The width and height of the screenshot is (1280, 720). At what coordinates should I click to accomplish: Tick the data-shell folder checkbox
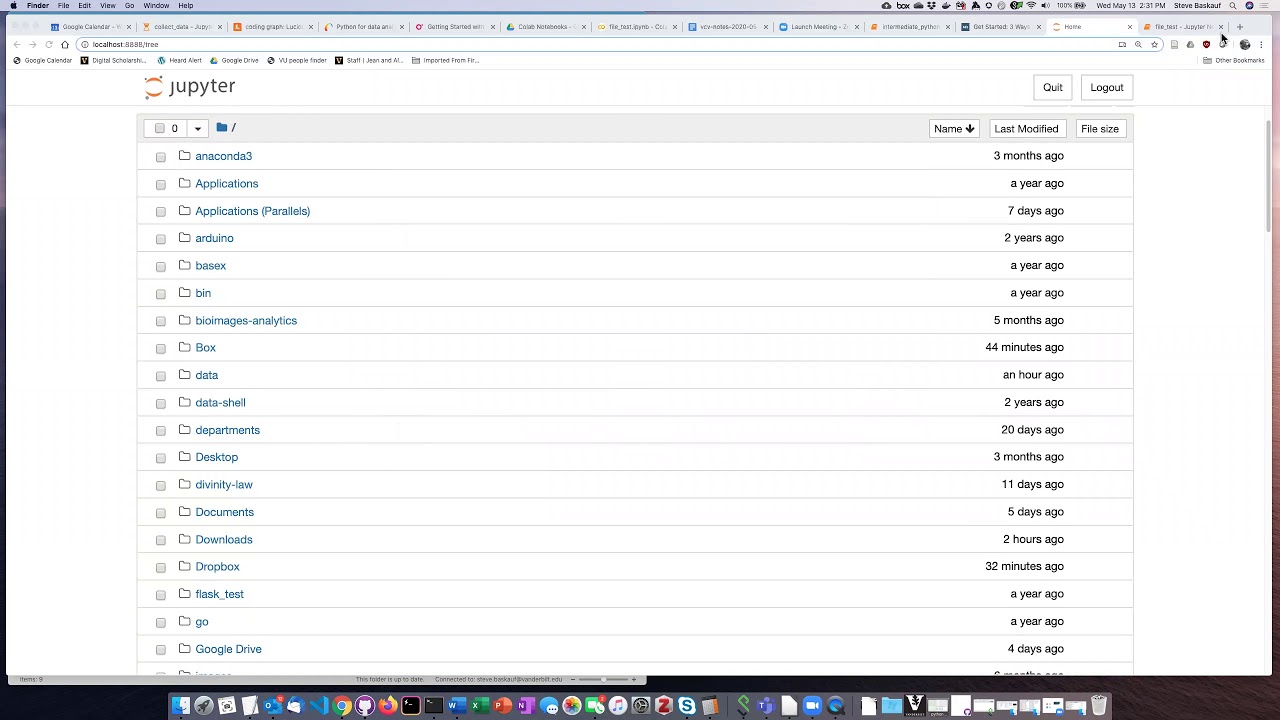[161, 403]
